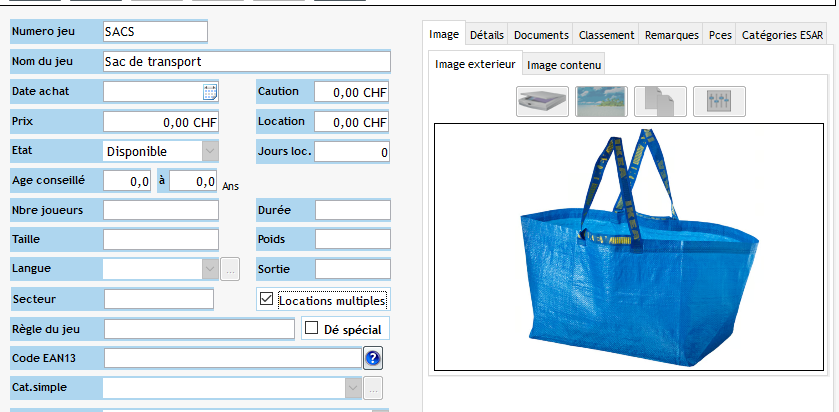Screen dimensions: 839x412
Task: Expand the Cat.simple dropdown
Action: pyautogui.click(x=352, y=388)
